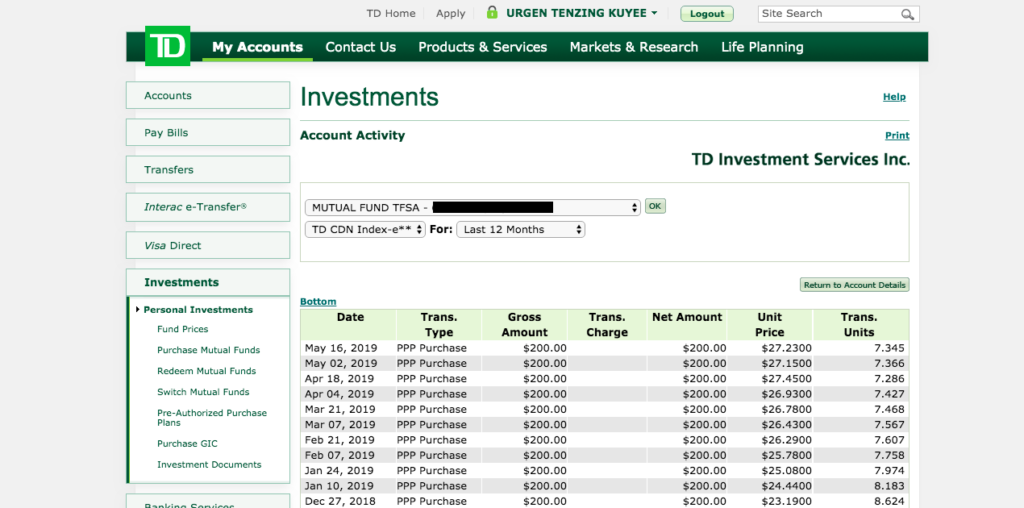Screen dimensions: 1024x508
Task: Open Investment Documents link
Action: [209, 464]
